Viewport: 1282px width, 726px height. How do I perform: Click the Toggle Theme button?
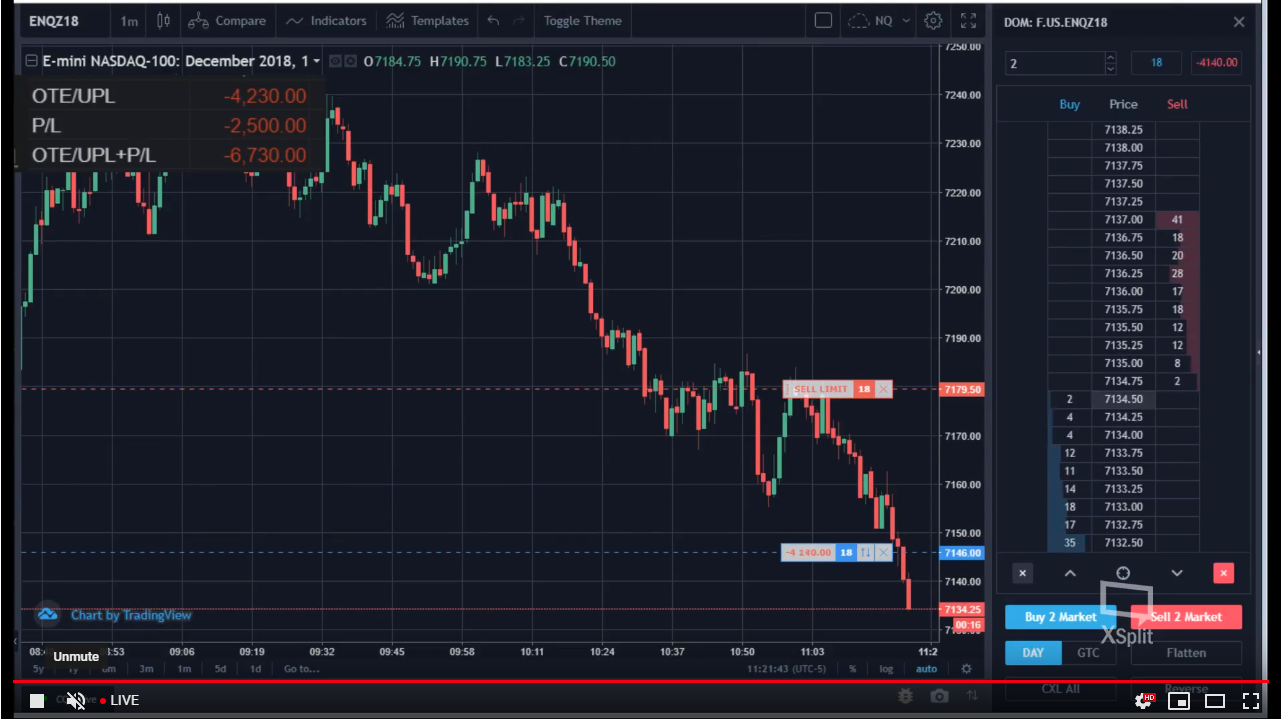pyautogui.click(x=583, y=21)
